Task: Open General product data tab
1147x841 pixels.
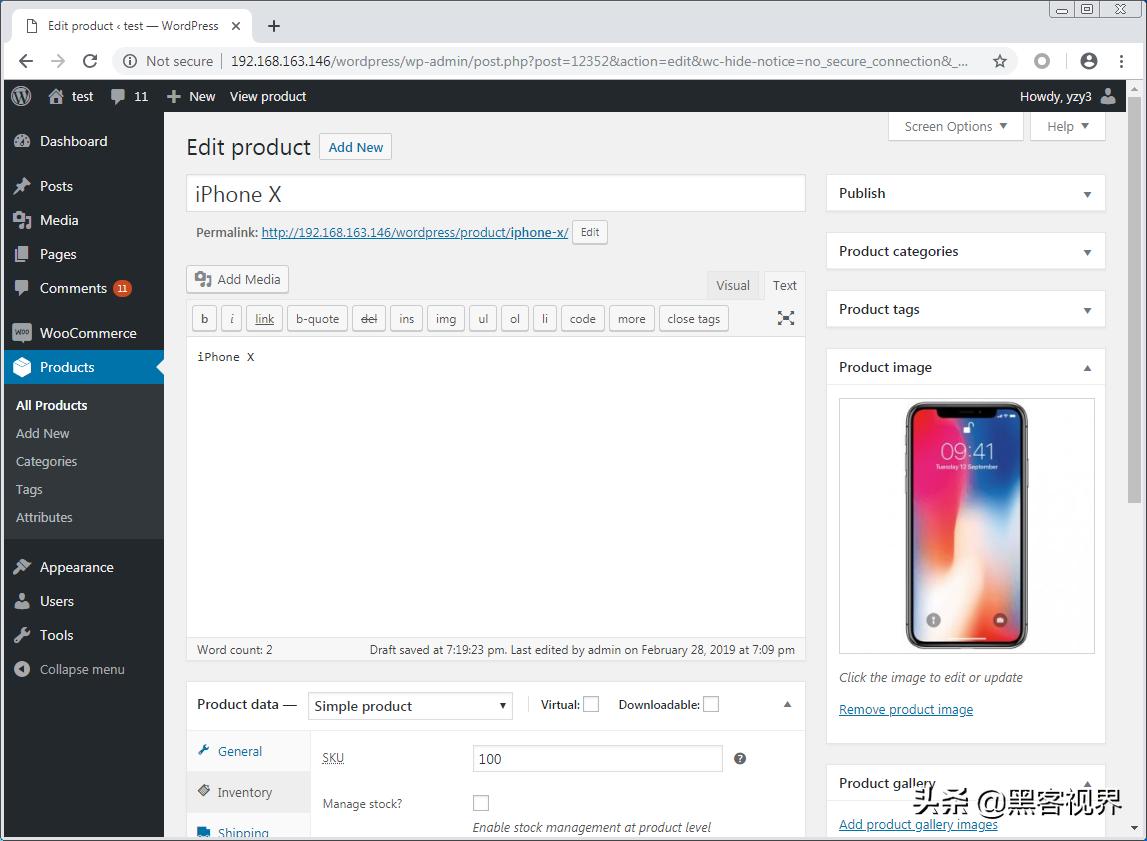Action: tap(248, 751)
